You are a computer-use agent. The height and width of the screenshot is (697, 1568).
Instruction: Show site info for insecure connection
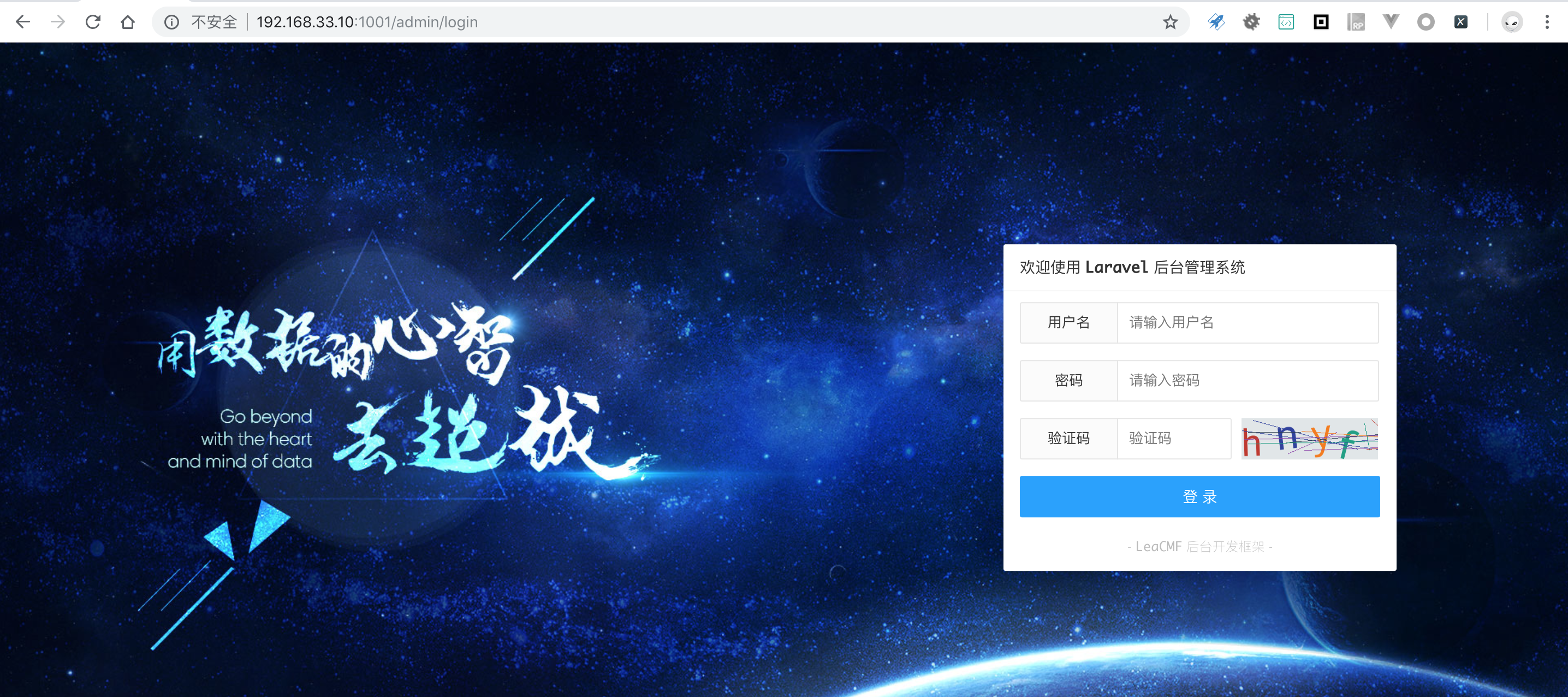pos(171,22)
